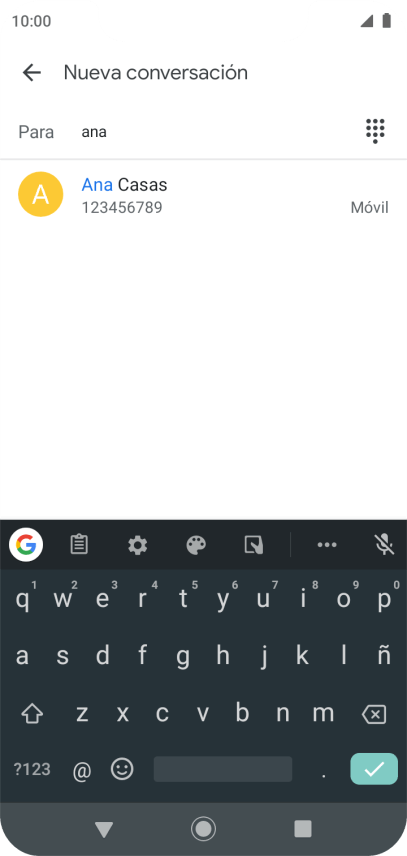Activate the one-handed mode icon
Image resolution: width=407 pixels, height=856 pixels.
254,545
